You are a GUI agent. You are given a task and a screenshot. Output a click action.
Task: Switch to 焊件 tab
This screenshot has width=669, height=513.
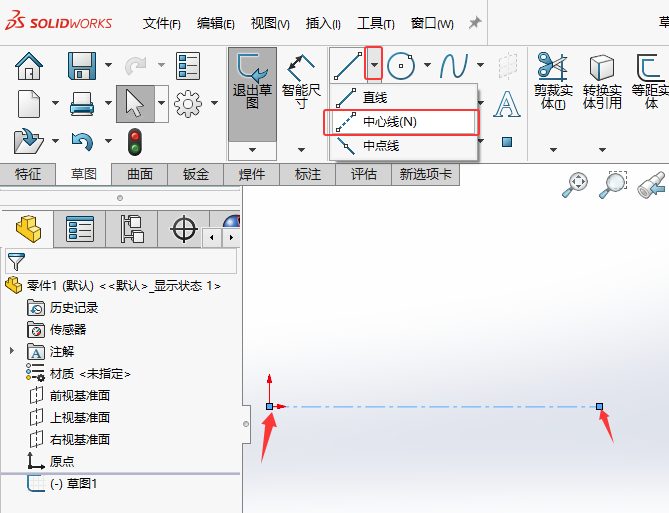[252, 174]
